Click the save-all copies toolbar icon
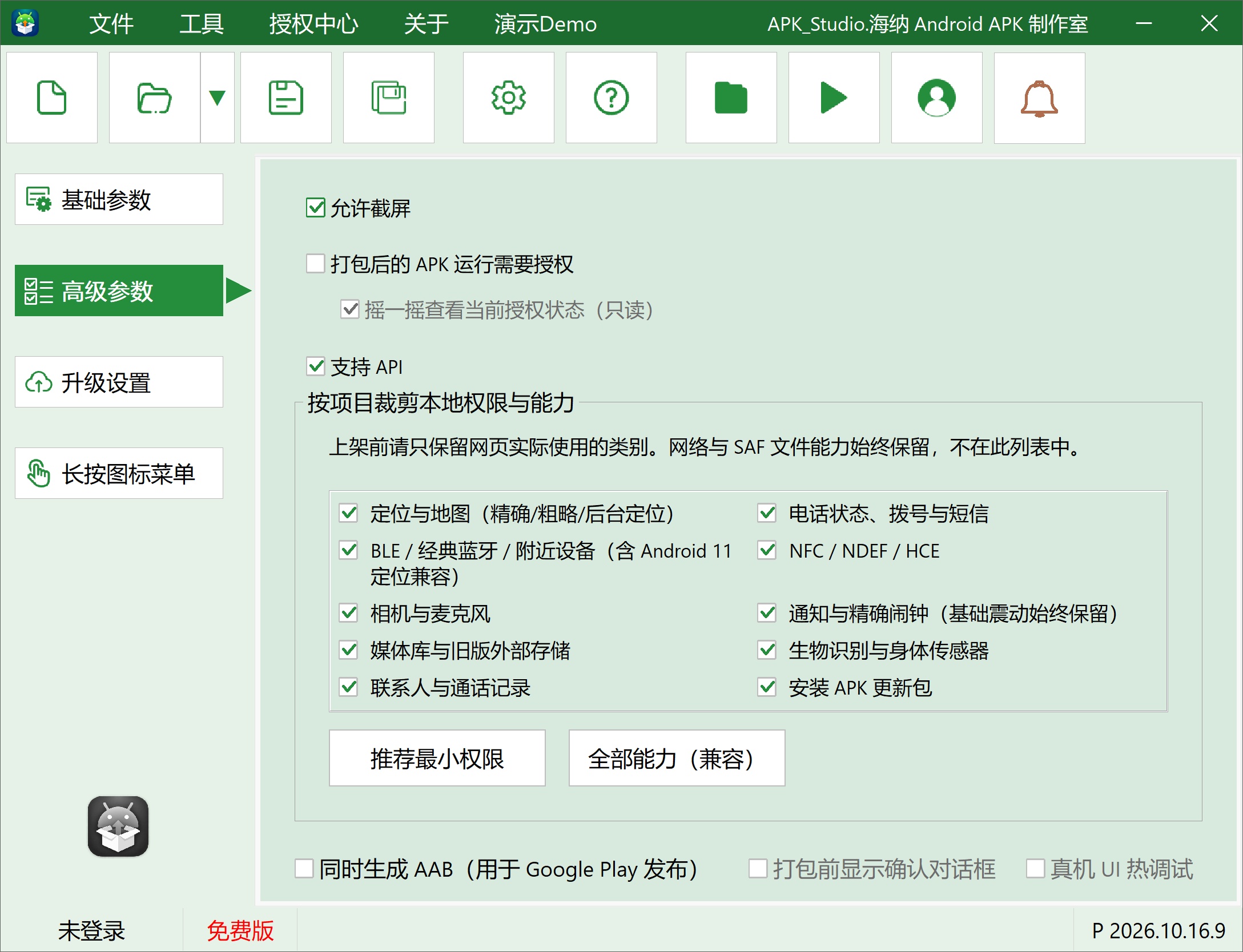The image size is (1243, 952). [x=389, y=98]
